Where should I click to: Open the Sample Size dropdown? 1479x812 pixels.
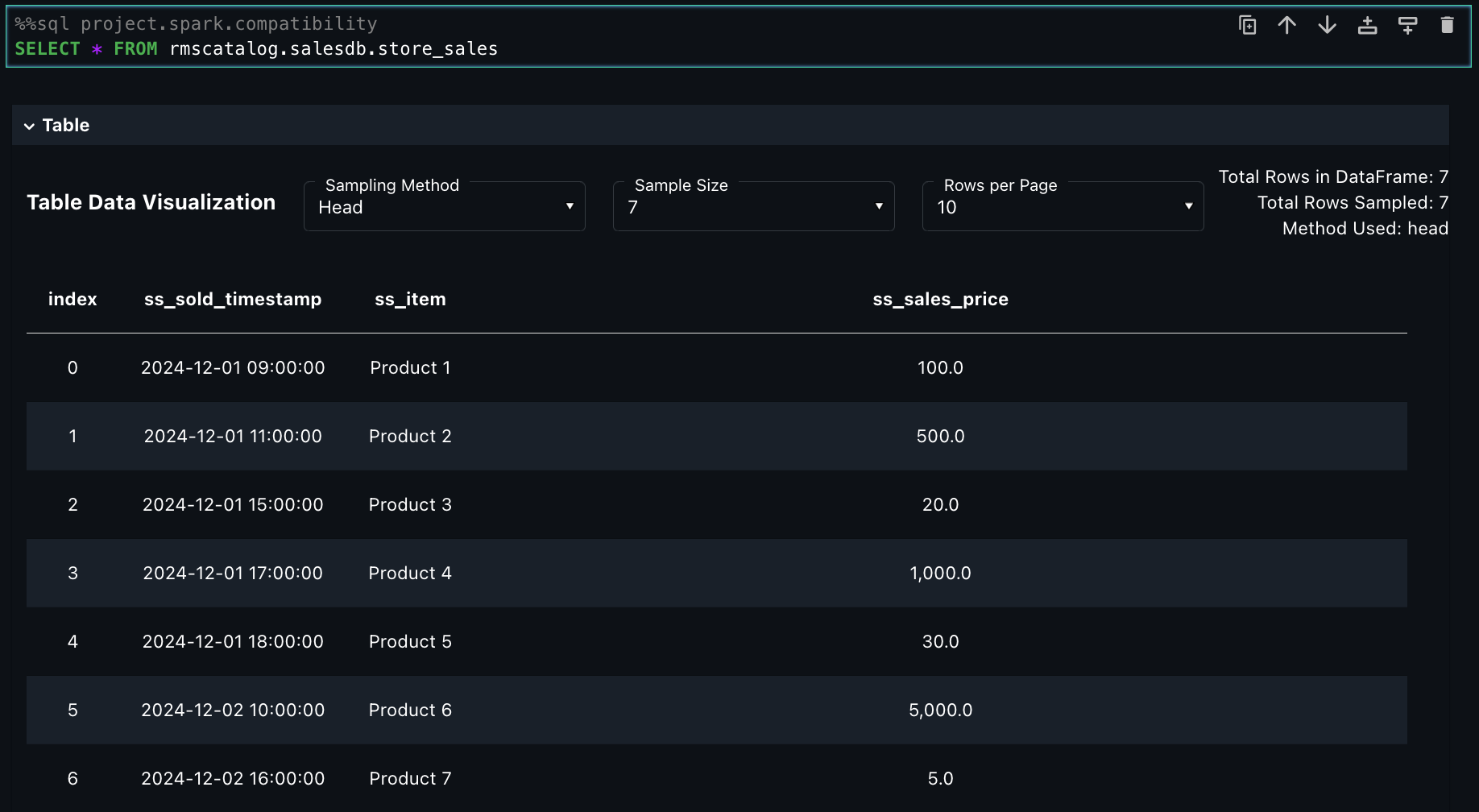[x=754, y=206]
